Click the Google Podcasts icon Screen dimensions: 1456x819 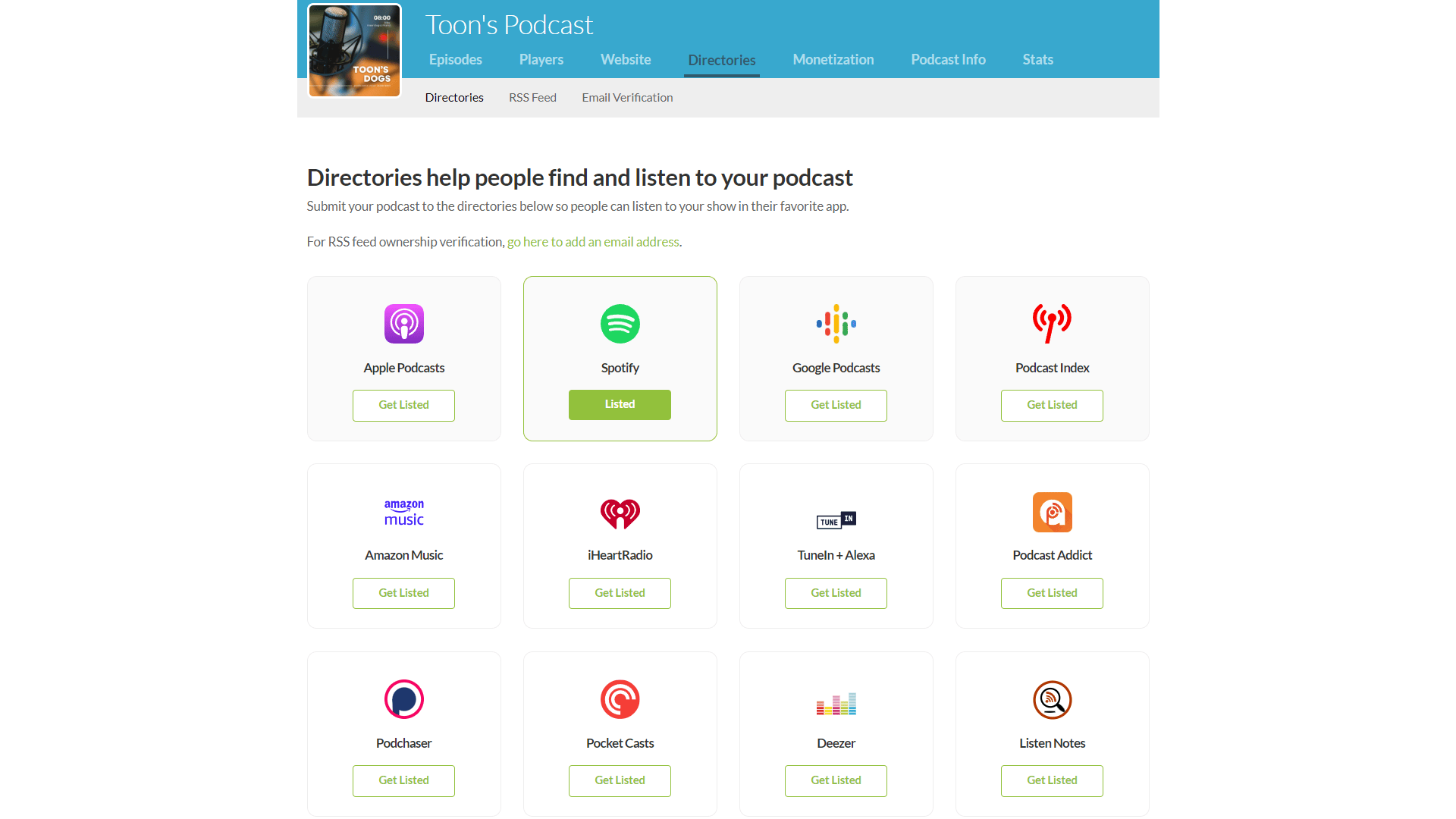(836, 324)
